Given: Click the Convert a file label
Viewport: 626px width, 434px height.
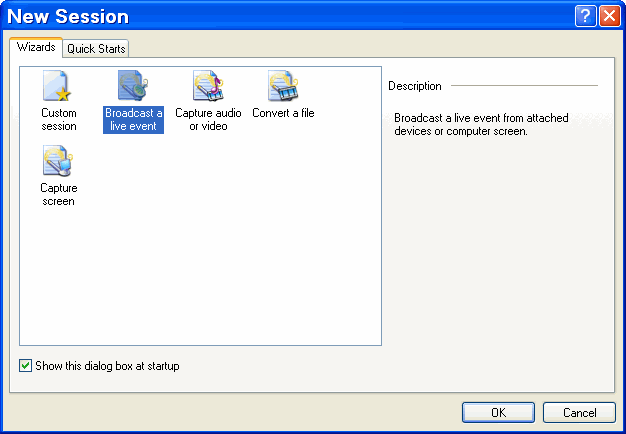Looking at the screenshot, I should click(x=283, y=113).
